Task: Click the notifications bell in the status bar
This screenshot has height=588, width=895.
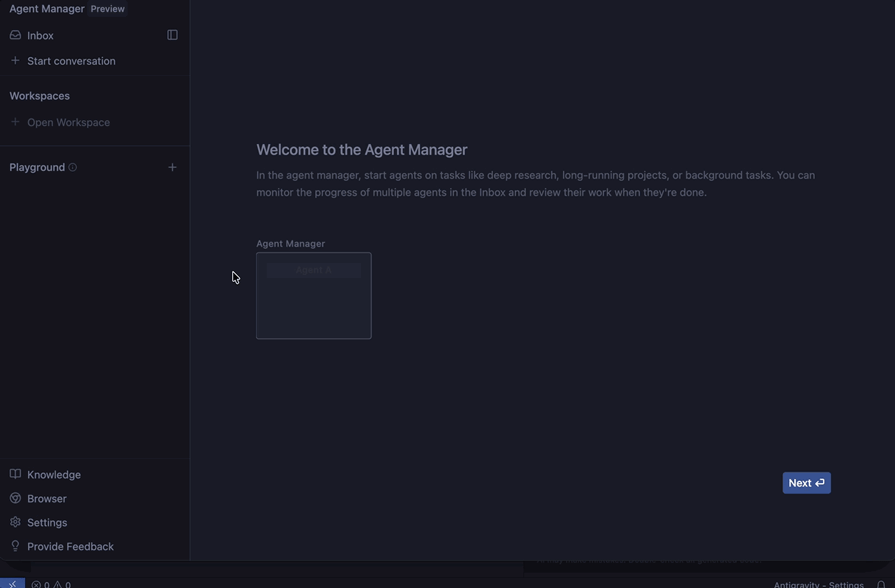Action: pos(880,584)
